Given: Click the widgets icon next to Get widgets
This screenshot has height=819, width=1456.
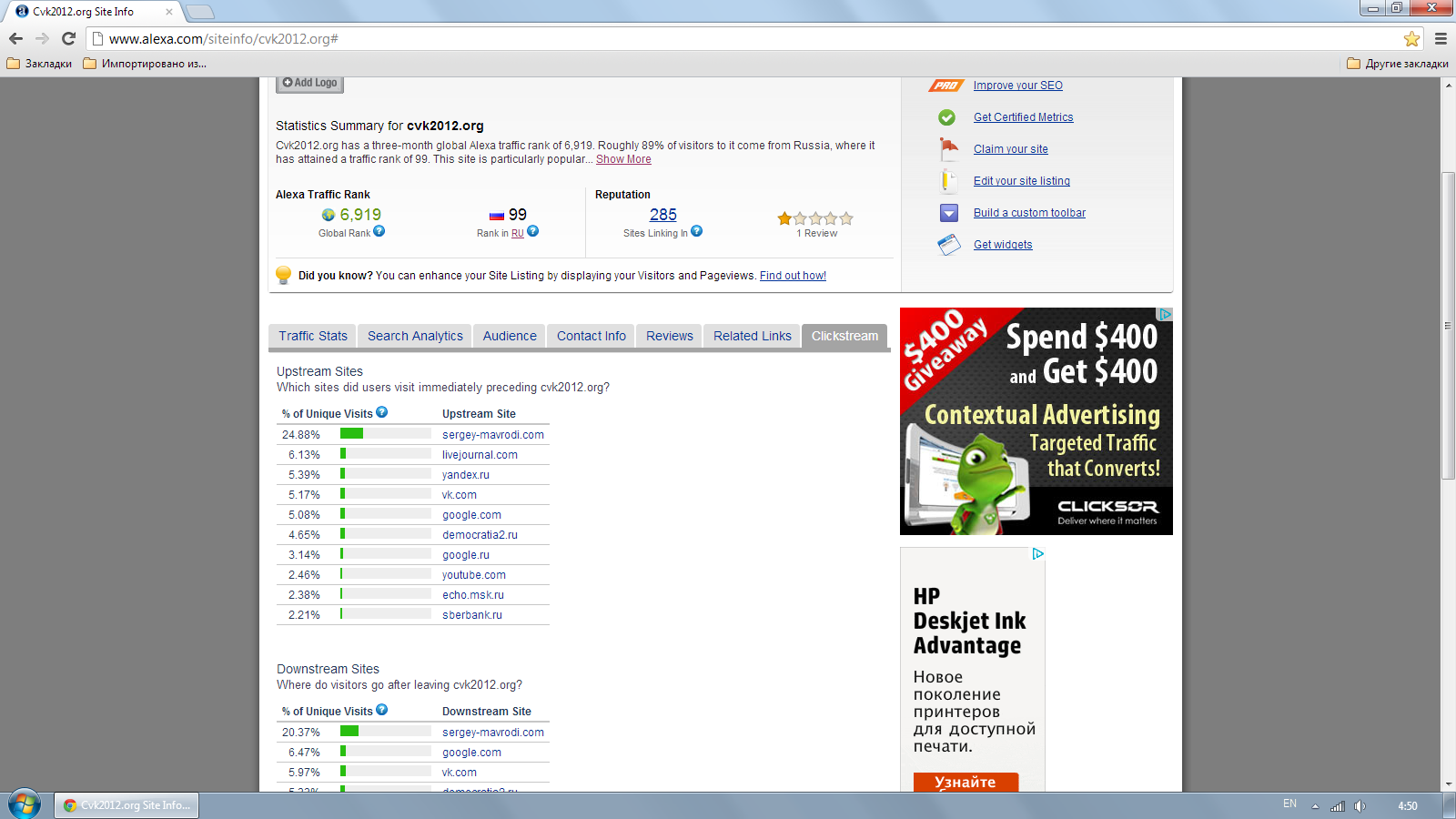Looking at the screenshot, I should pos(949,245).
